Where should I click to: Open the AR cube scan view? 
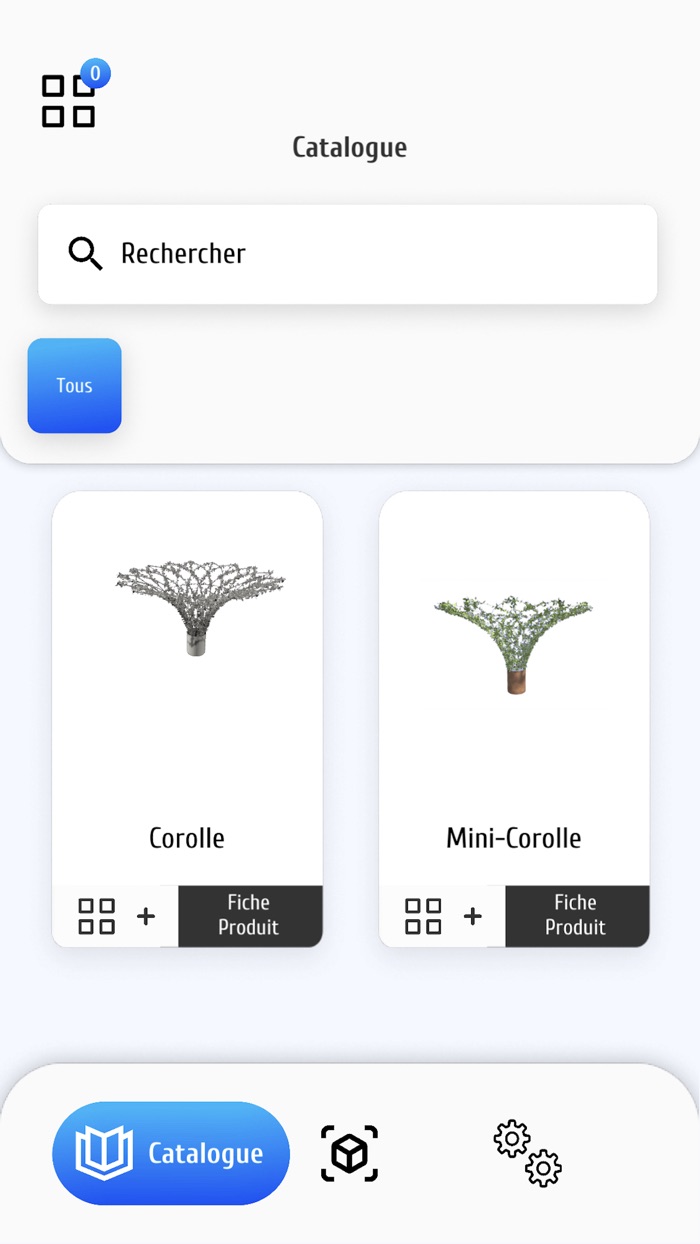[349, 1154]
